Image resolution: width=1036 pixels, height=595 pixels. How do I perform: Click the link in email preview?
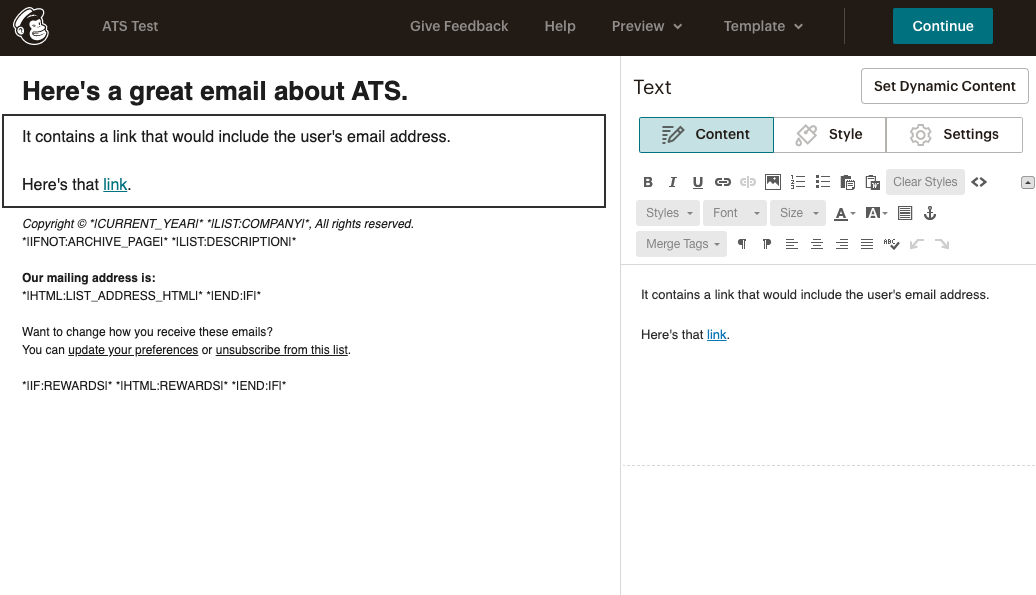(x=115, y=184)
